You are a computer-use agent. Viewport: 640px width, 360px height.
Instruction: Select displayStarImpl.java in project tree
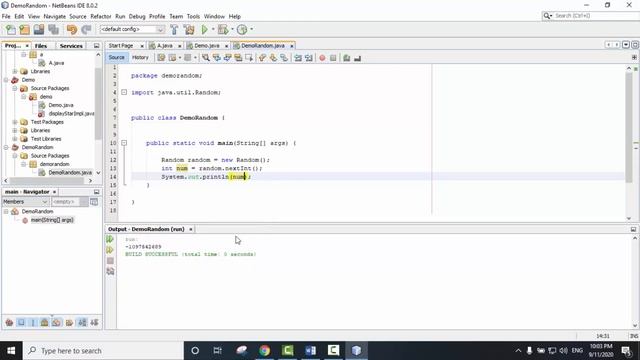[71, 113]
